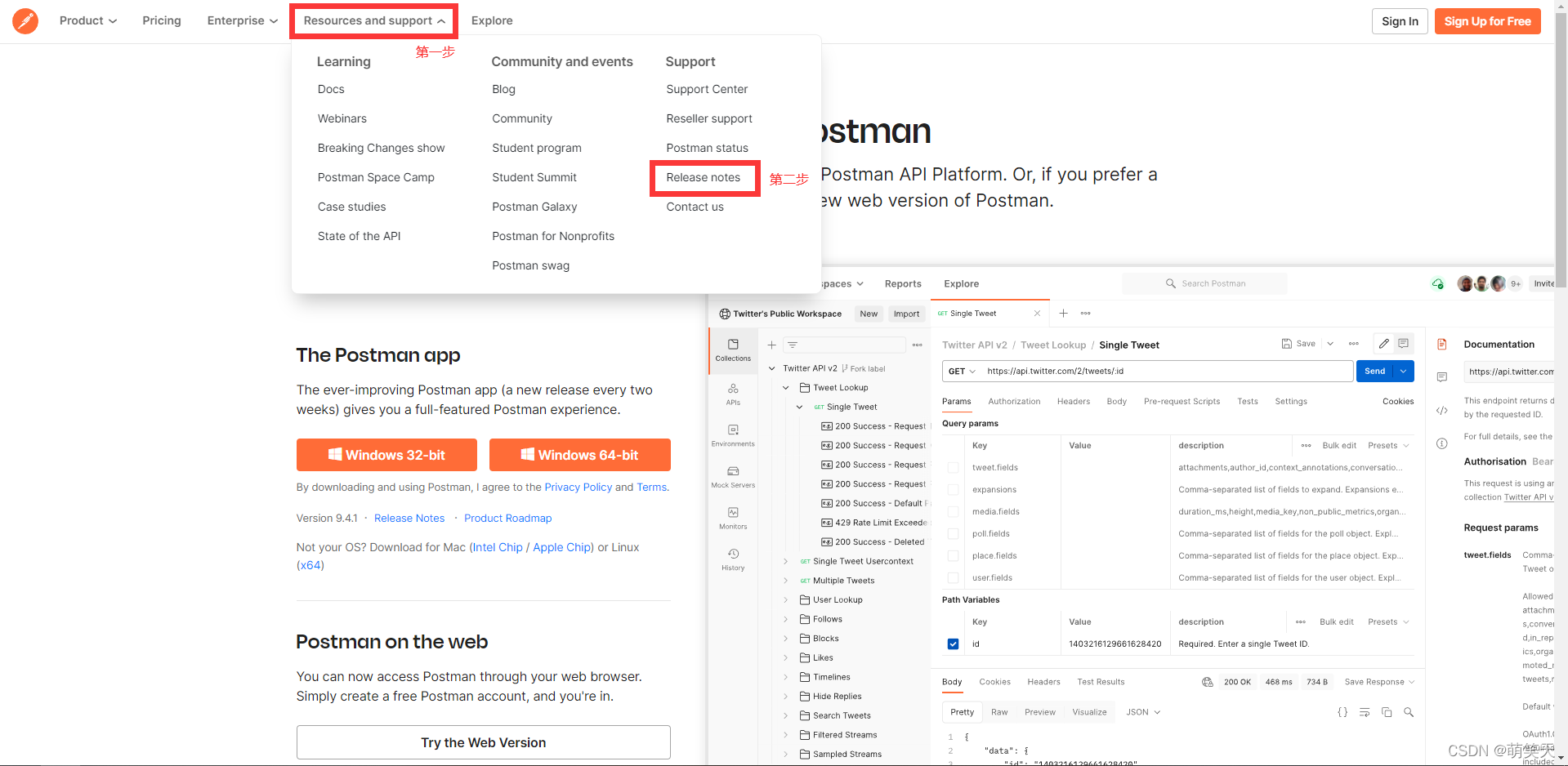This screenshot has width=1568, height=766.
Task: Open the GET method dropdown
Action: [x=962, y=372]
